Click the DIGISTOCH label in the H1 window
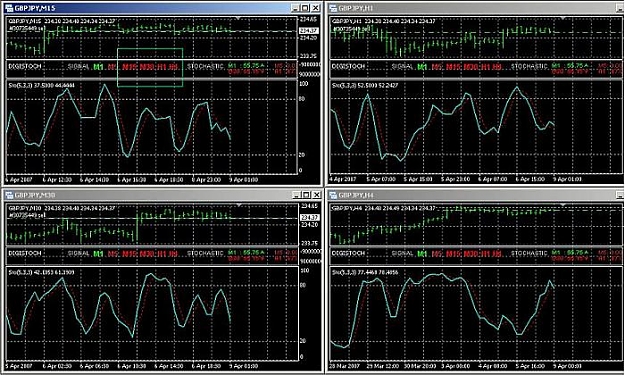The image size is (625, 375). point(348,66)
